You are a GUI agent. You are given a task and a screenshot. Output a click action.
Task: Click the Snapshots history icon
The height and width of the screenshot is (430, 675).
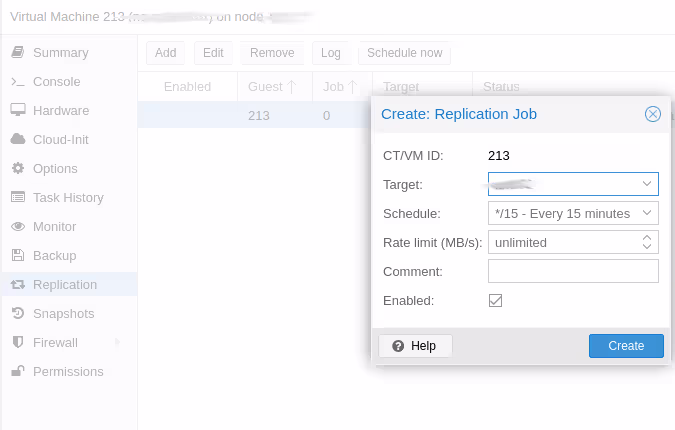click(x=18, y=314)
